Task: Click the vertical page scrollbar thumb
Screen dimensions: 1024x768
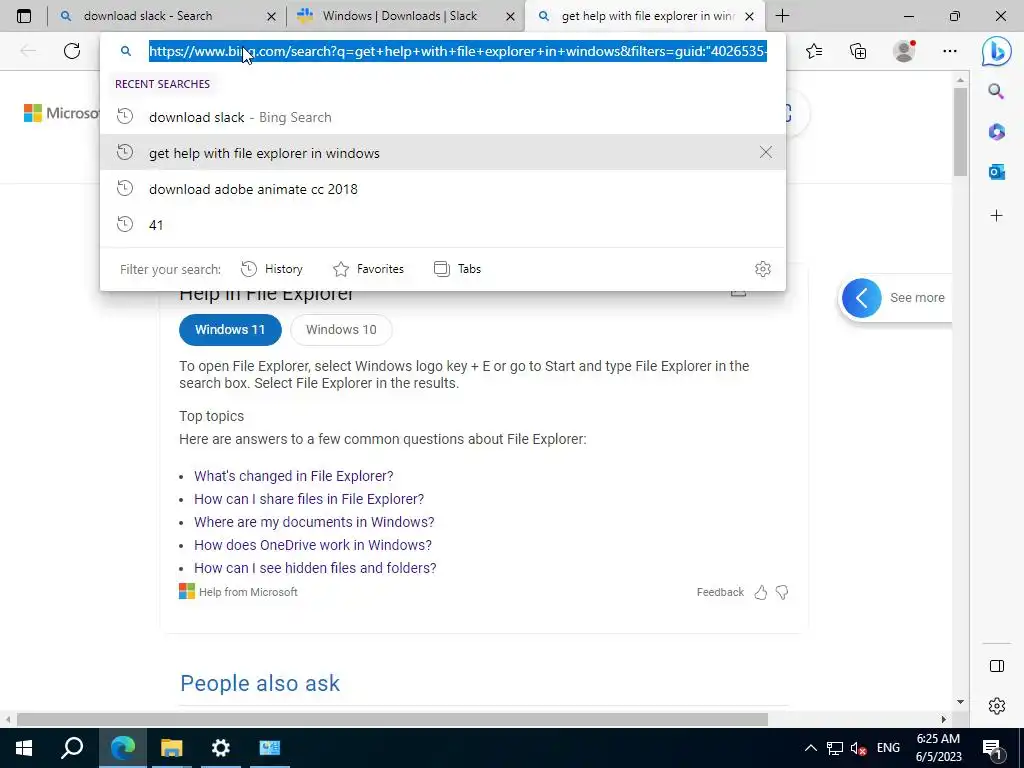Action: pyautogui.click(x=960, y=131)
